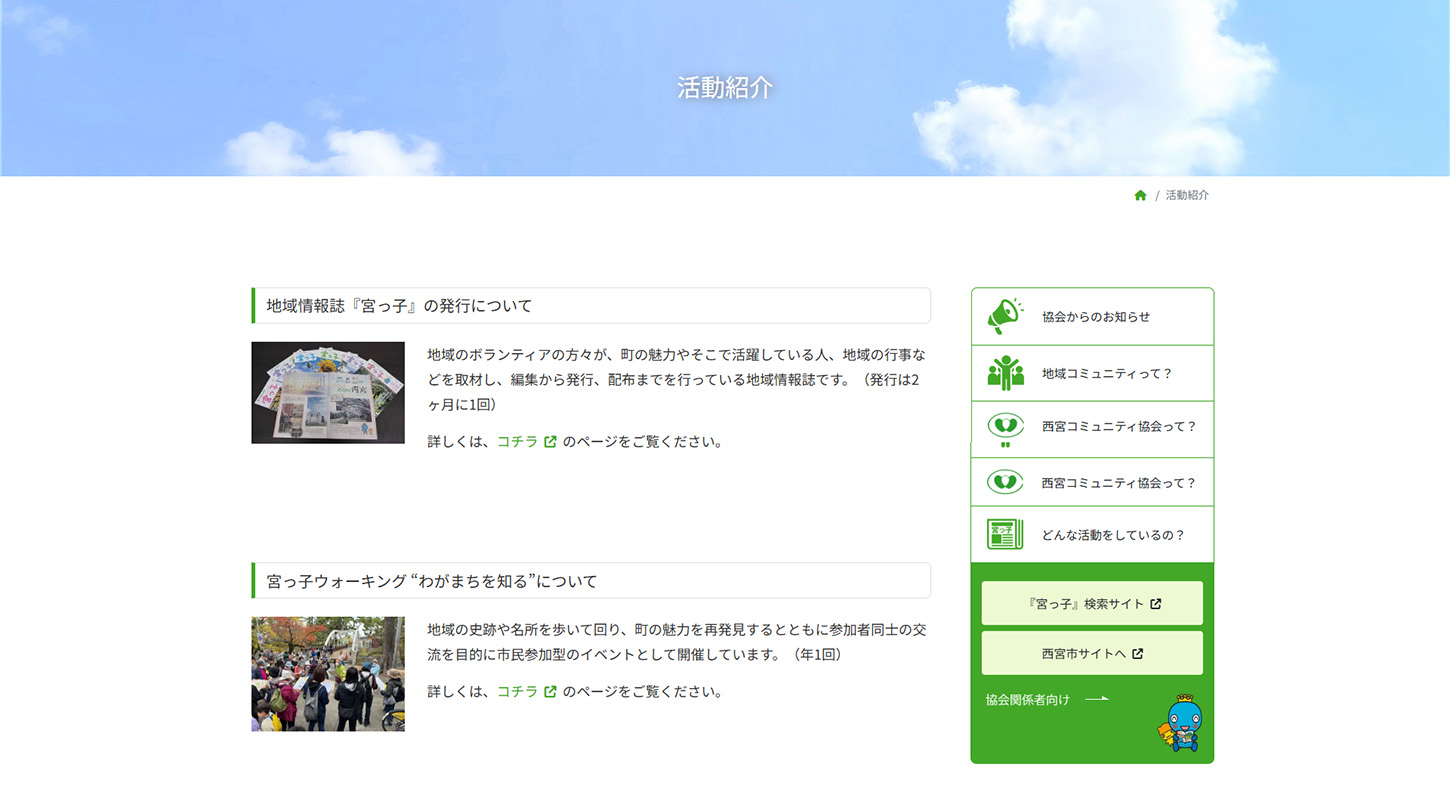The image size is (1450, 810).
Task: Click the walking event crowd photo
Action: point(328,674)
